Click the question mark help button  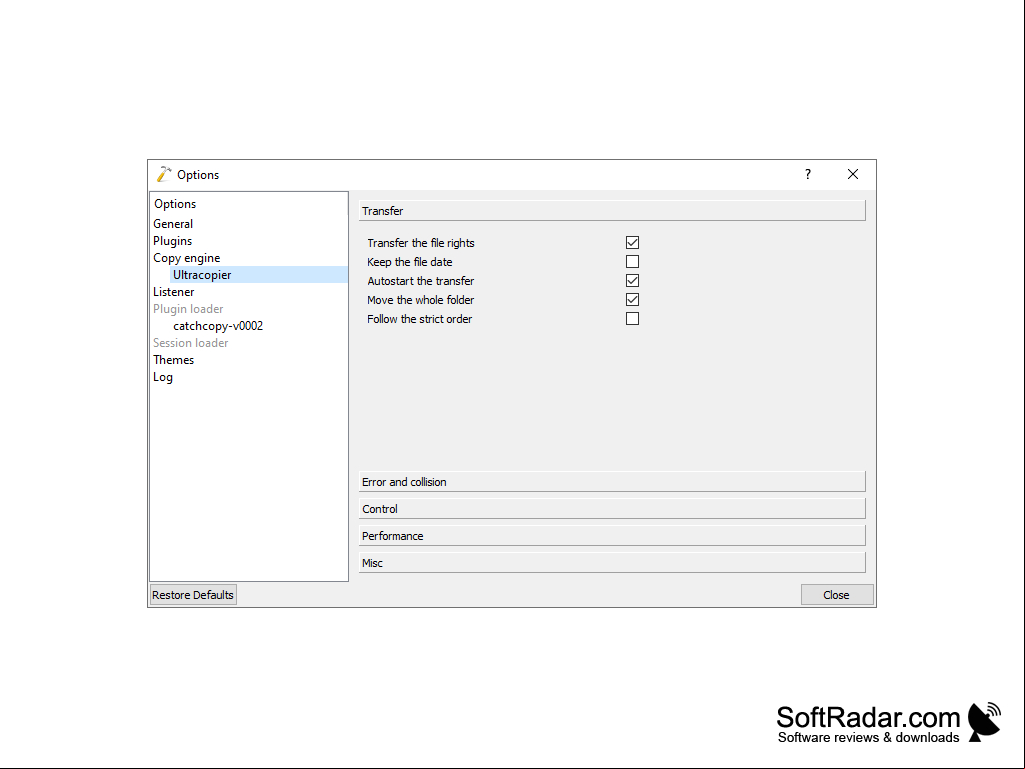808,174
